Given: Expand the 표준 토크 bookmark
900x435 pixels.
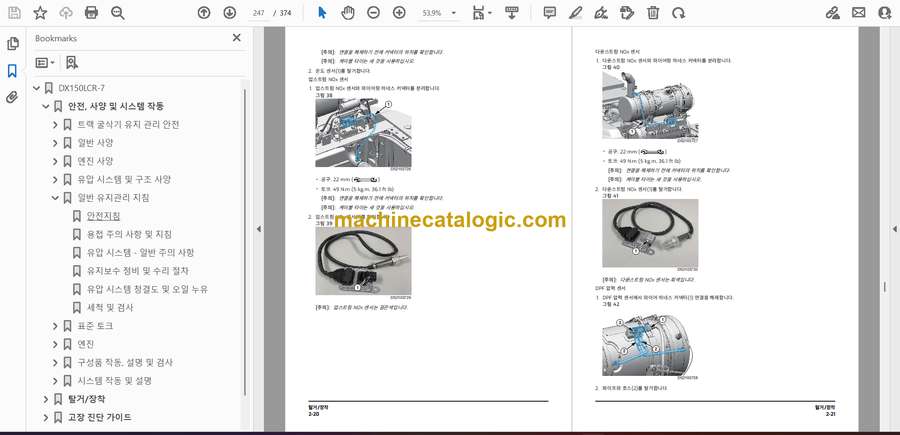Looking at the screenshot, I should point(55,326).
